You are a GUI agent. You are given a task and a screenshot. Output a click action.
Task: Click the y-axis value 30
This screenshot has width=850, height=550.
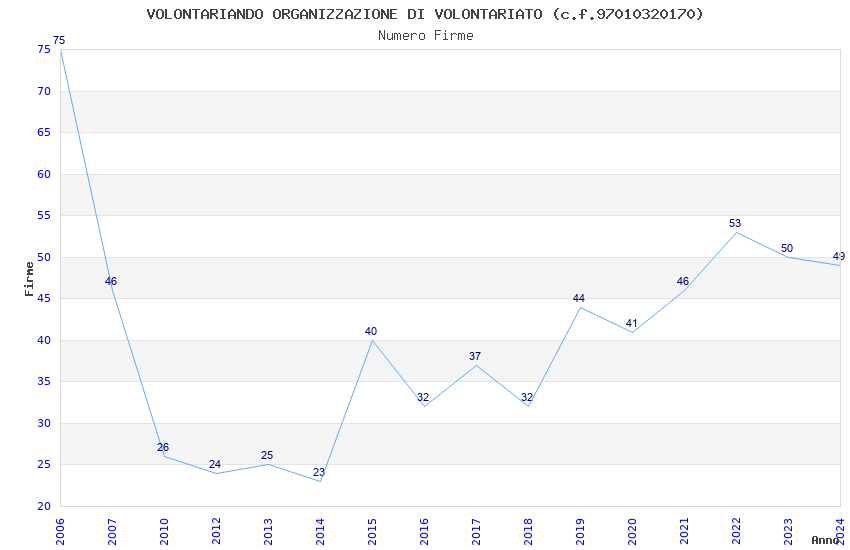(44, 423)
